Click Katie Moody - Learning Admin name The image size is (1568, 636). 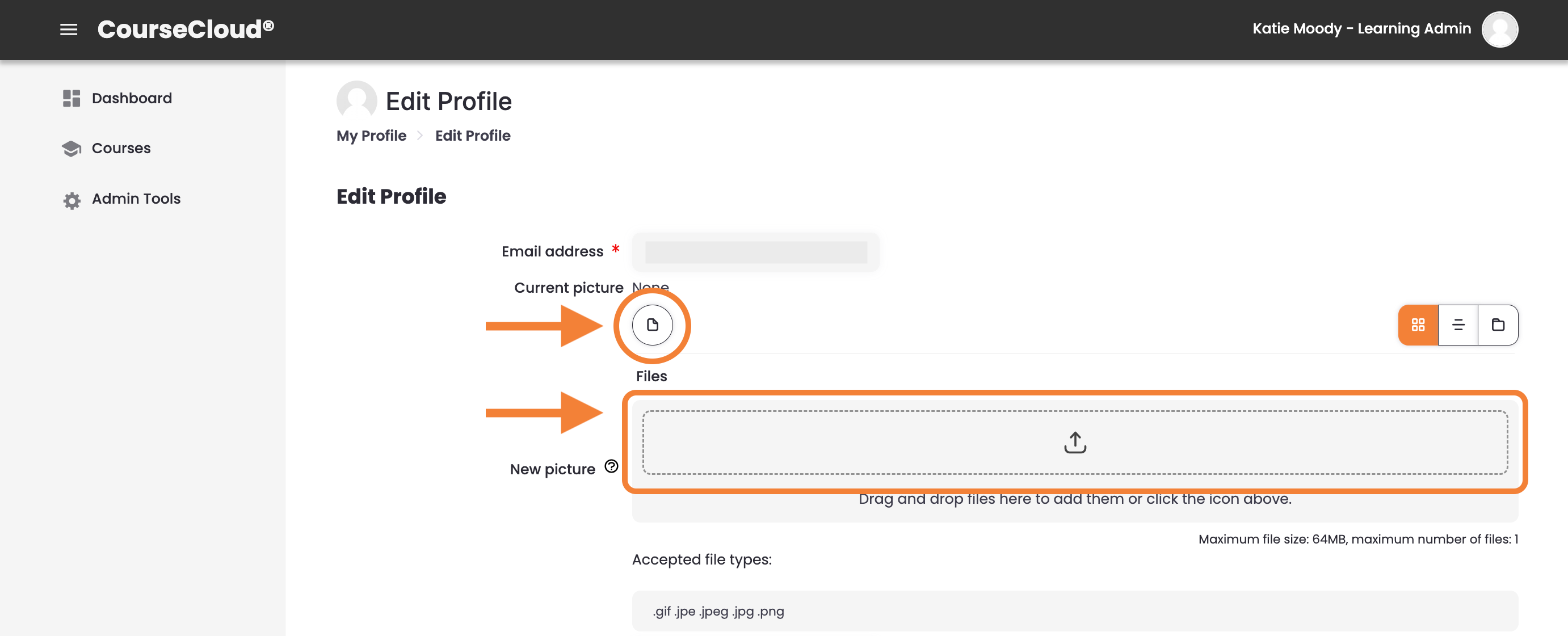tap(1361, 28)
